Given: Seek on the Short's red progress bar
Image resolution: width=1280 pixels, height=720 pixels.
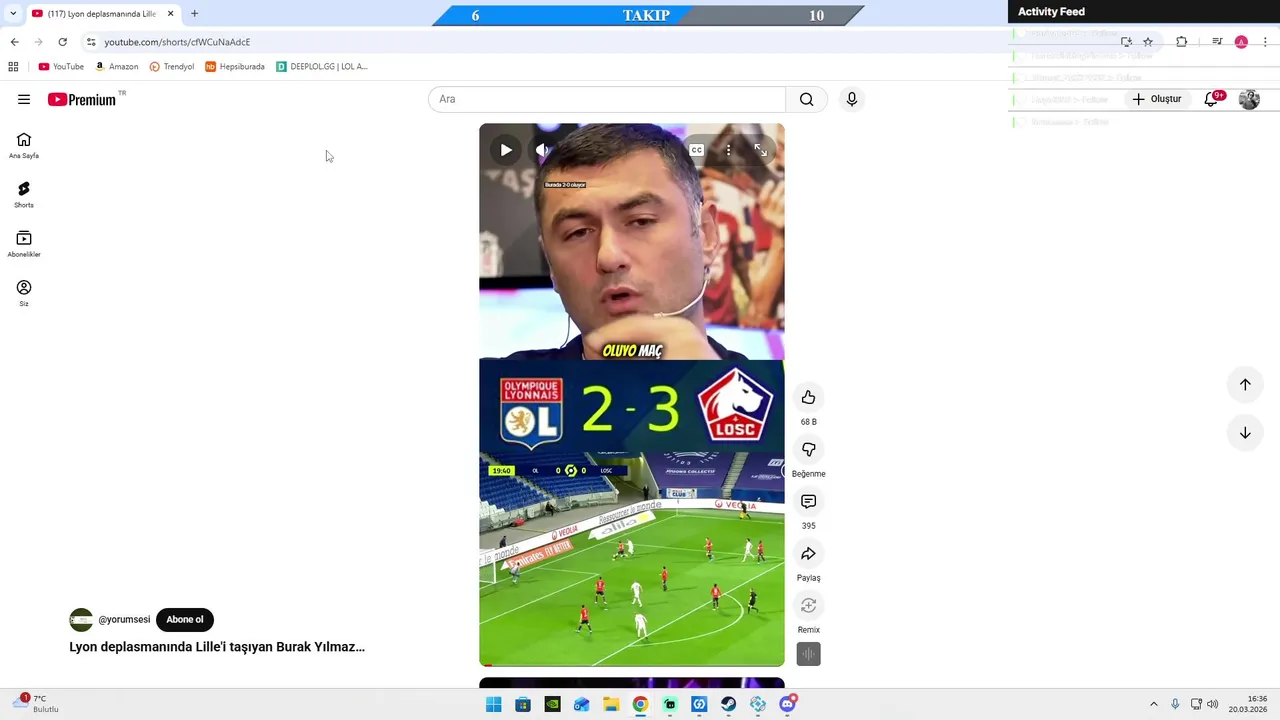Looking at the screenshot, I should [632, 665].
